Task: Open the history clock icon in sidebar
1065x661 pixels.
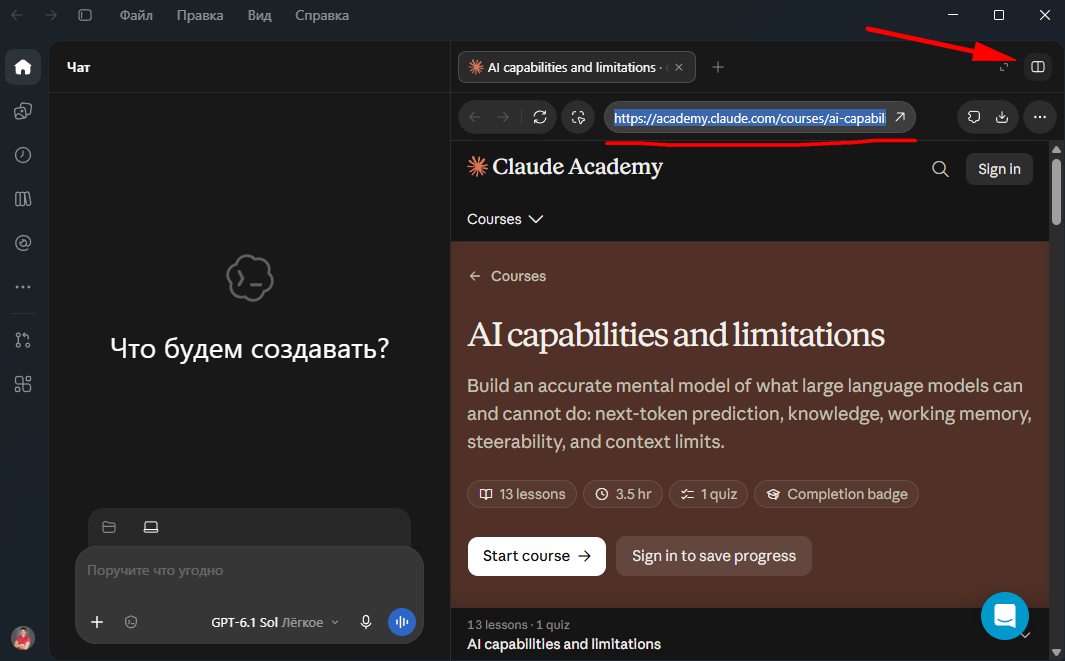Action: 23,155
